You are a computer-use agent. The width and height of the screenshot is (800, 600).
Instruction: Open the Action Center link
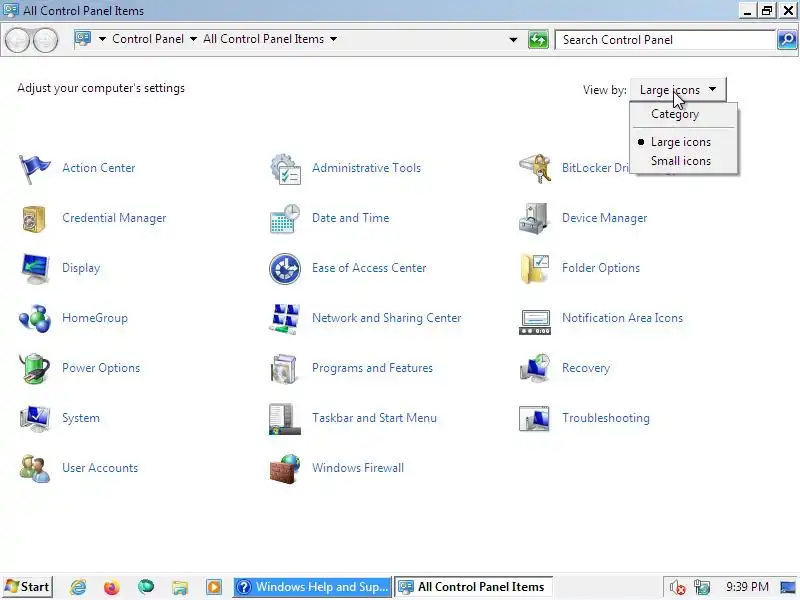pos(98,168)
